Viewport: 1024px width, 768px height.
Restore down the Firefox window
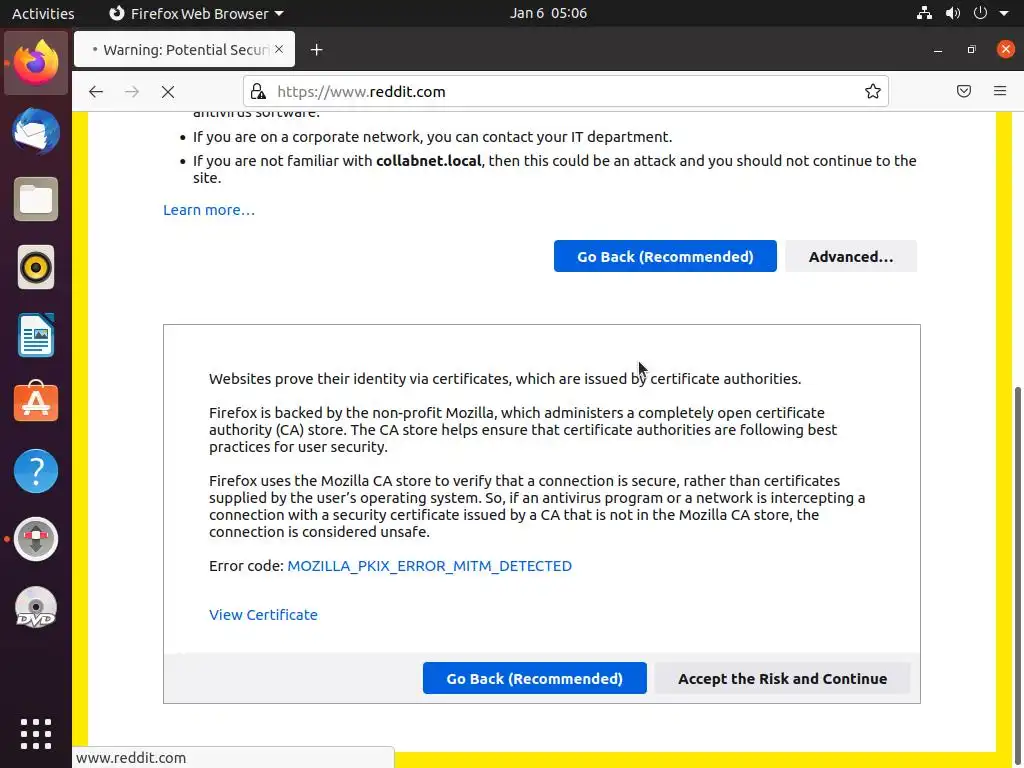(x=971, y=50)
